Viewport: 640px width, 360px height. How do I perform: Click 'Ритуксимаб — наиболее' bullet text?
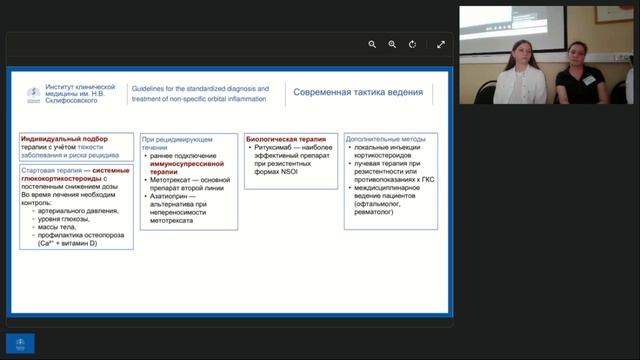point(293,147)
